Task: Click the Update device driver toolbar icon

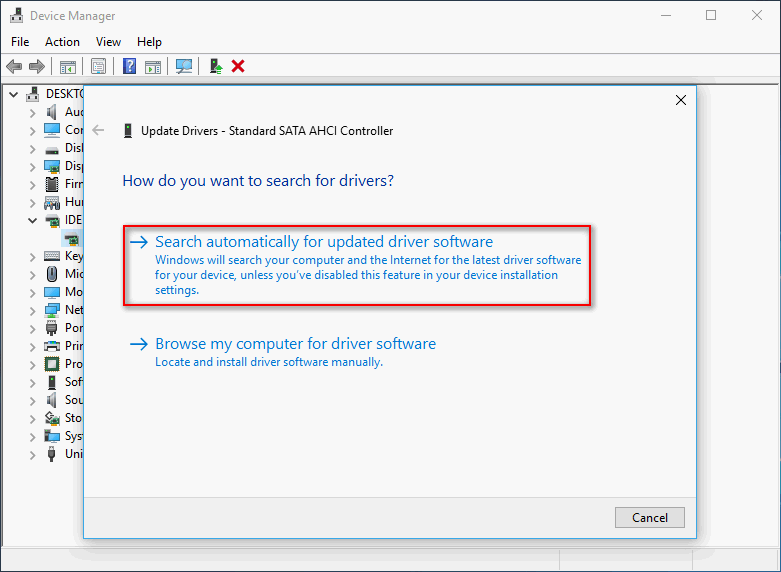Action: click(215, 67)
